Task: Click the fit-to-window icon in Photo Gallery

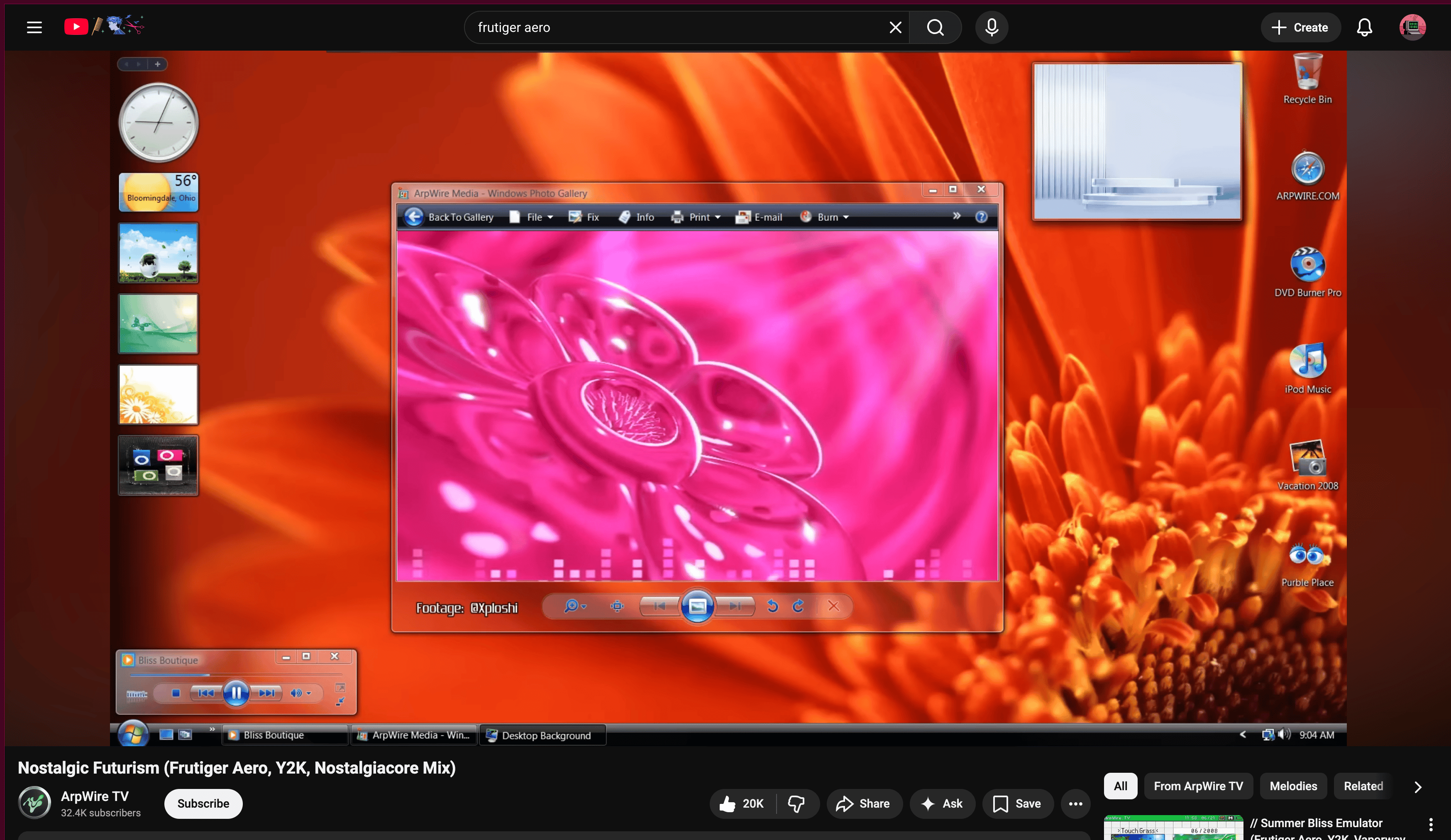Action: pos(617,606)
